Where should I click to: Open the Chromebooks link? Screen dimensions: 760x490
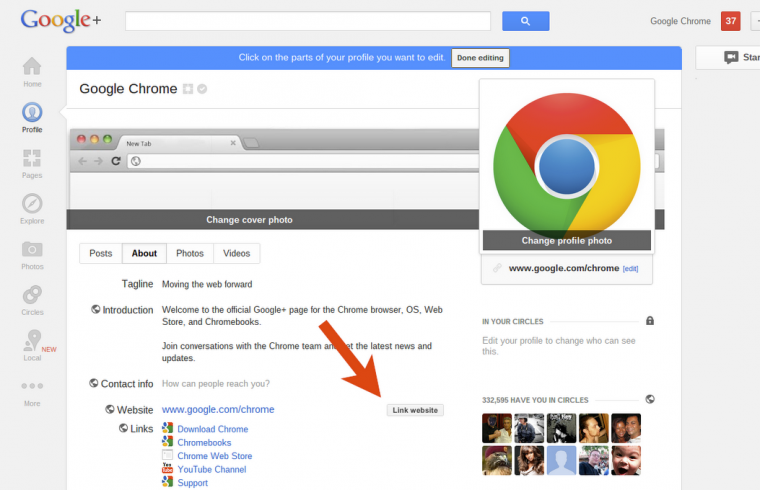point(204,443)
